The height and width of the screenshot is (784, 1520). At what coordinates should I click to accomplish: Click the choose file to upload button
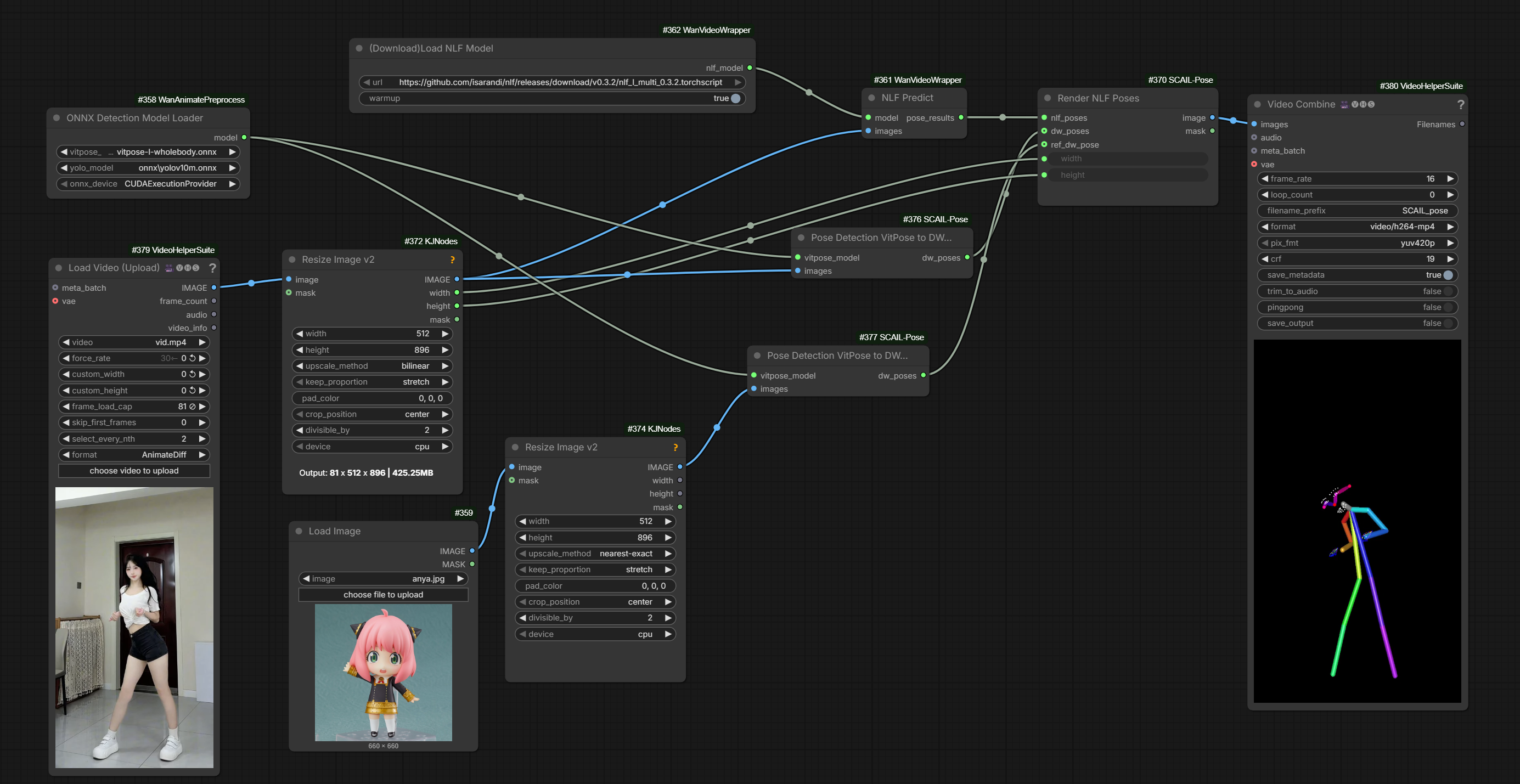(383, 595)
